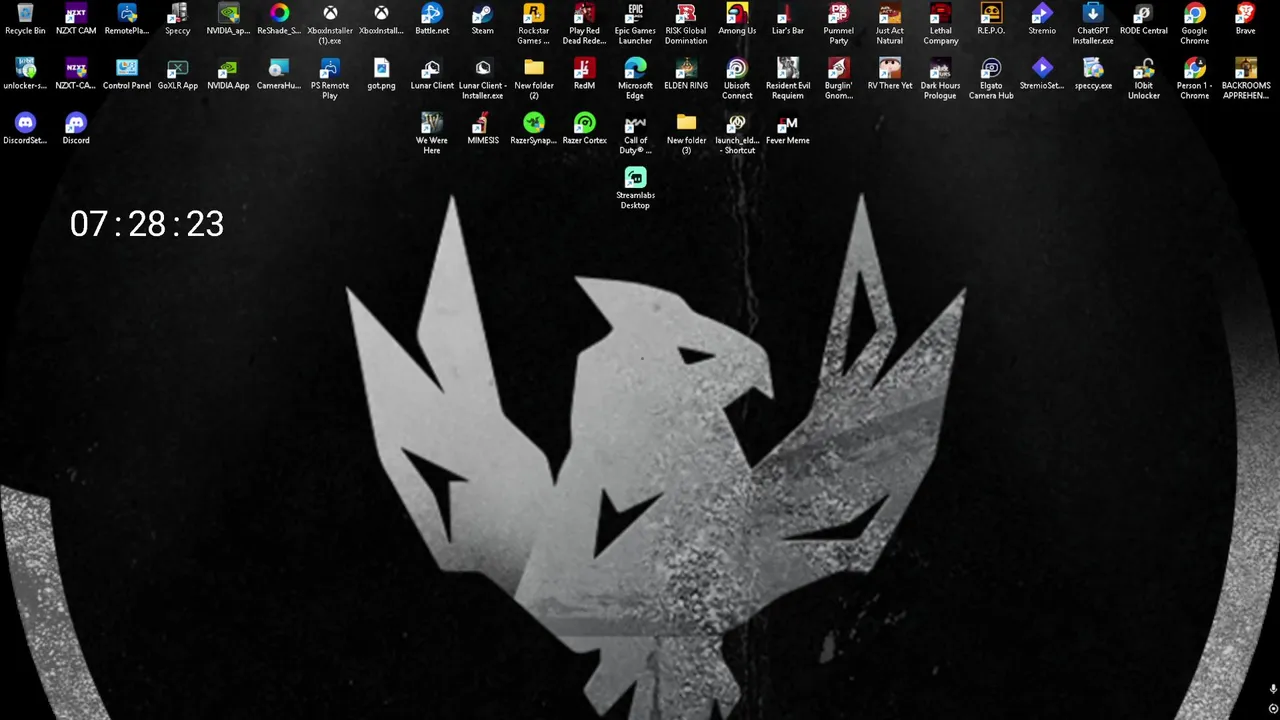The image size is (1280, 720).
Task: Launch BACKROOMS APPREHEN... game
Action: [1245, 79]
